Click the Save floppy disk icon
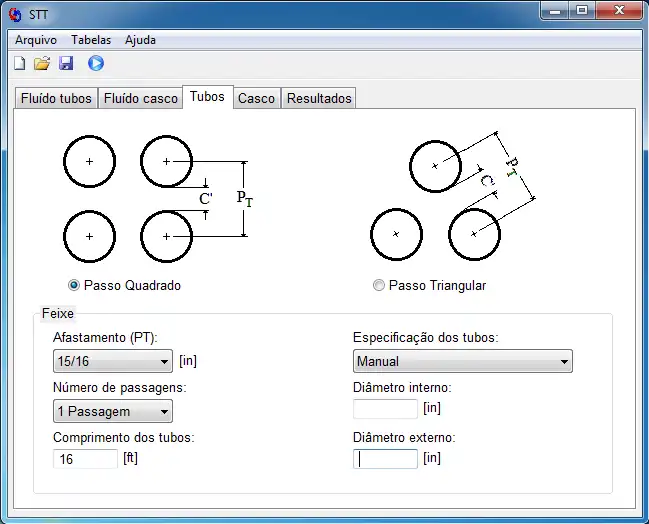The width and height of the screenshot is (649, 524). pyautogui.click(x=66, y=63)
